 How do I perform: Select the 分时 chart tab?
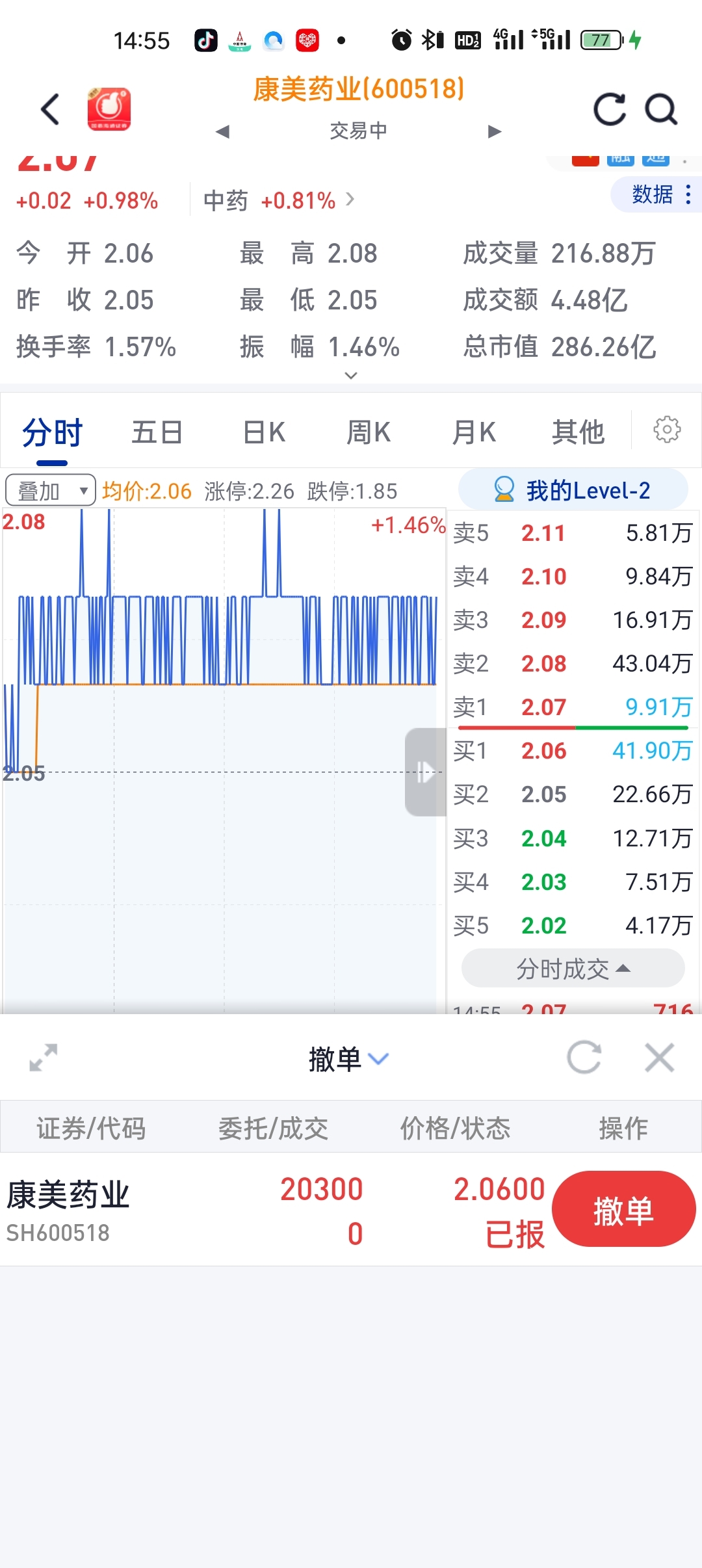coord(52,432)
